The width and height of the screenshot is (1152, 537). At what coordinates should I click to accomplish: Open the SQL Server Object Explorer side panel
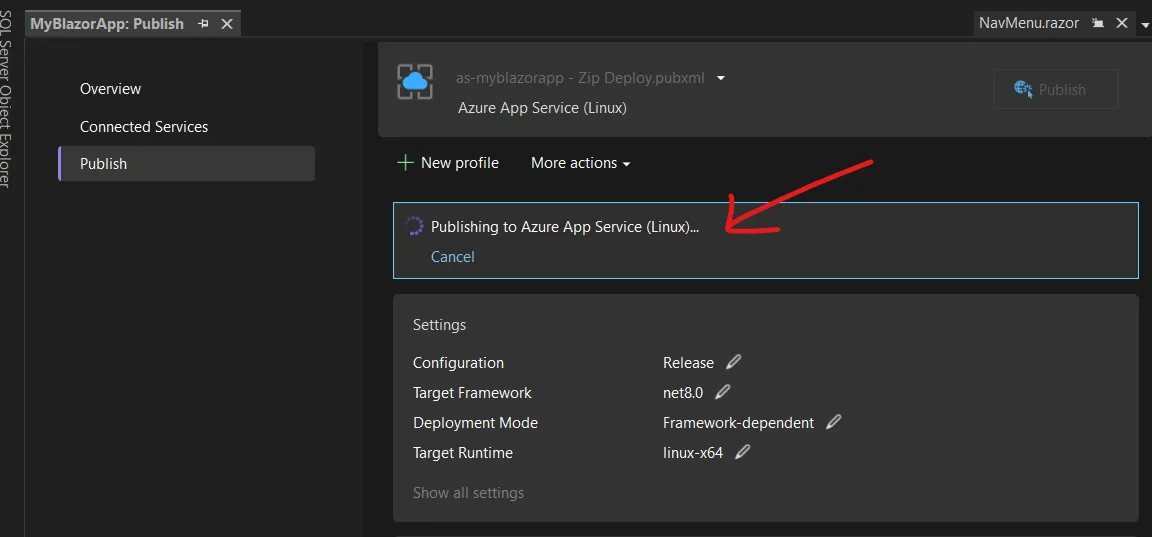coord(7,98)
